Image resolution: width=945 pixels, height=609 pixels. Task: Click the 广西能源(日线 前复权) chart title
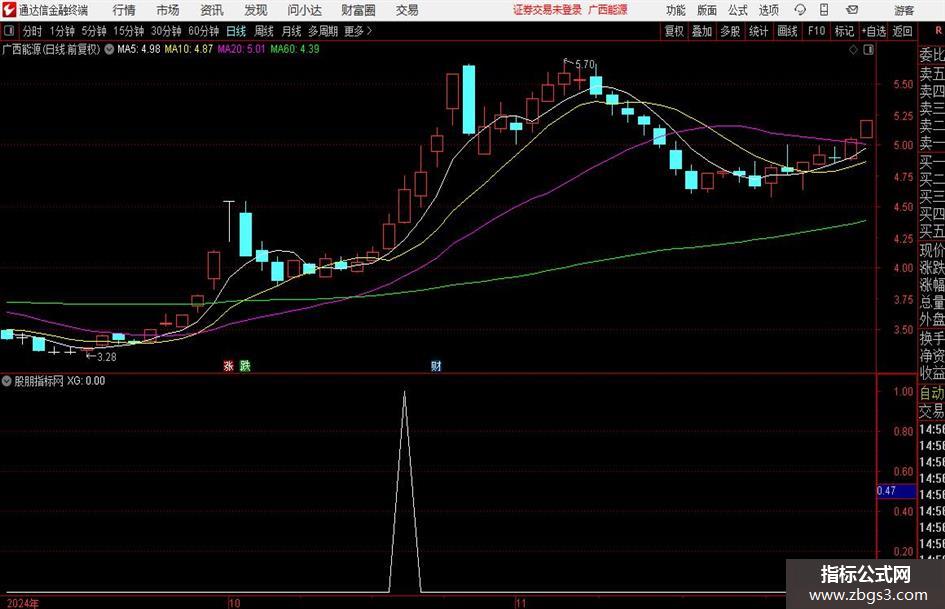[51, 49]
